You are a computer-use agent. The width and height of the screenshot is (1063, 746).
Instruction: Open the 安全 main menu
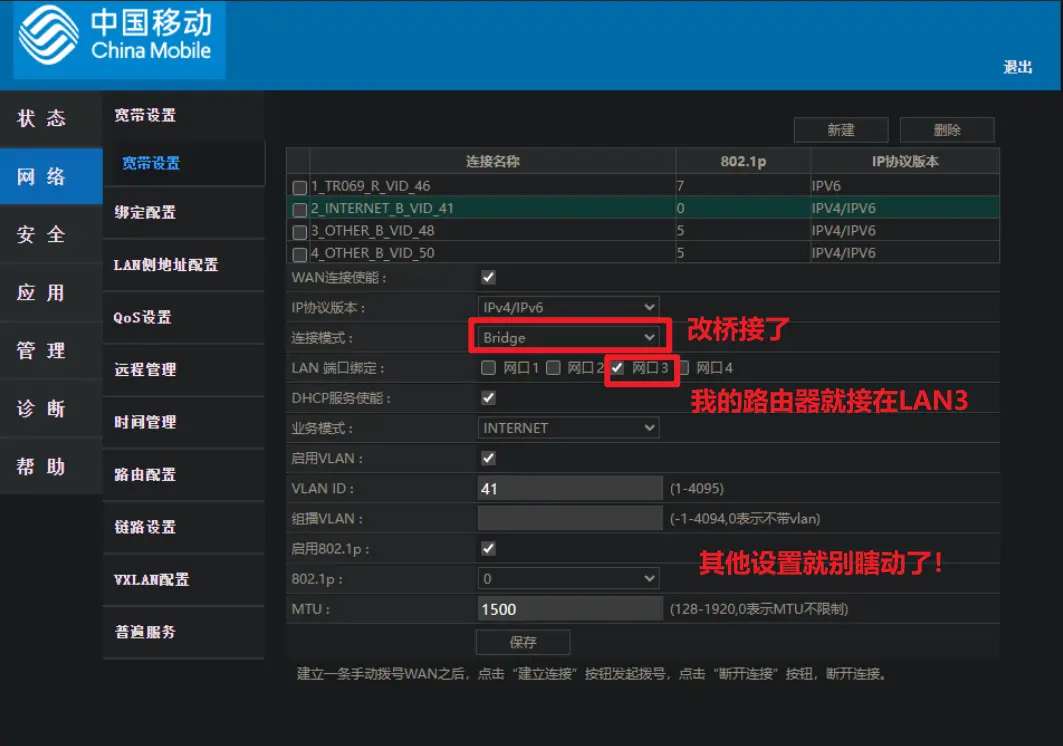click(42, 234)
